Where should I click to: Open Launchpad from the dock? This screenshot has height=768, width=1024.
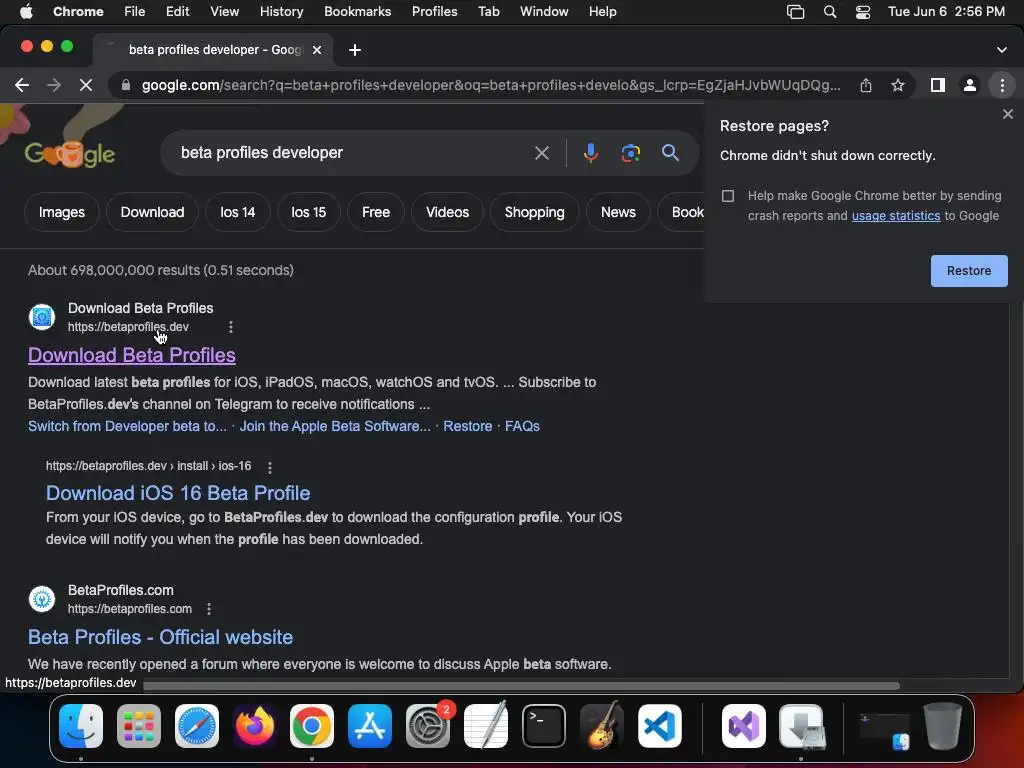(138, 726)
